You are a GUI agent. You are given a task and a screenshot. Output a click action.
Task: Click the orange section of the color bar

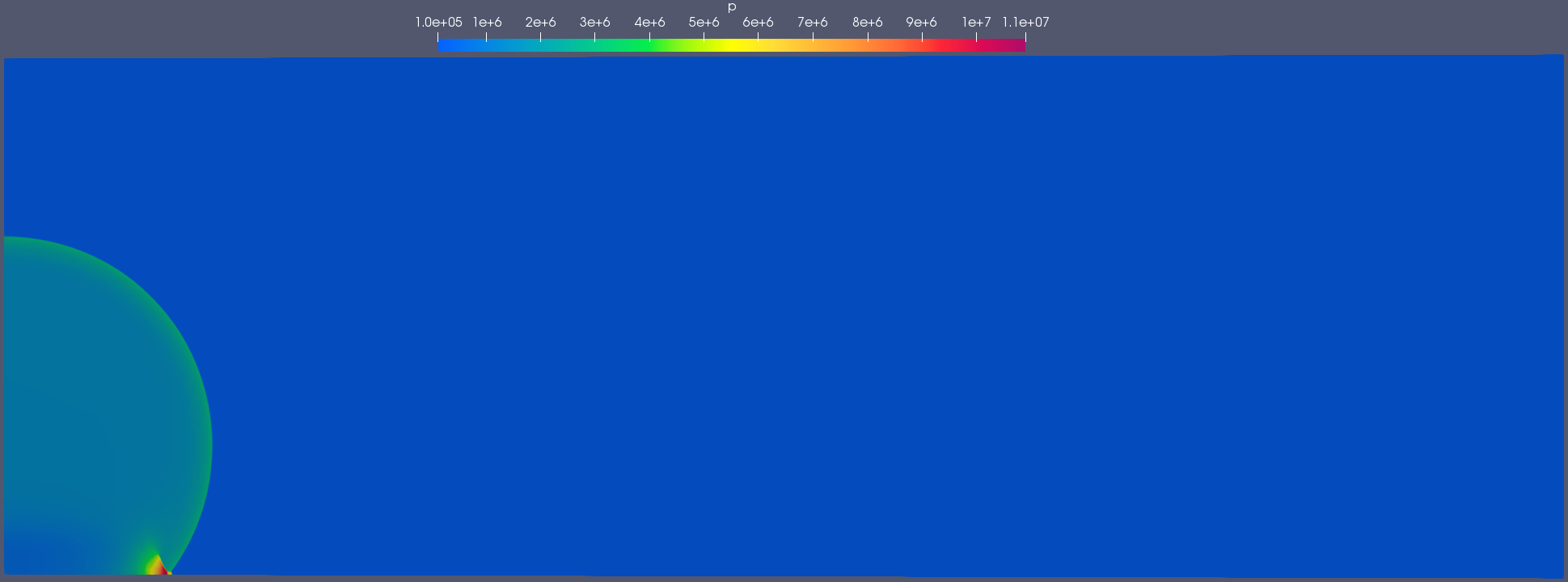pyautogui.click(x=857, y=46)
